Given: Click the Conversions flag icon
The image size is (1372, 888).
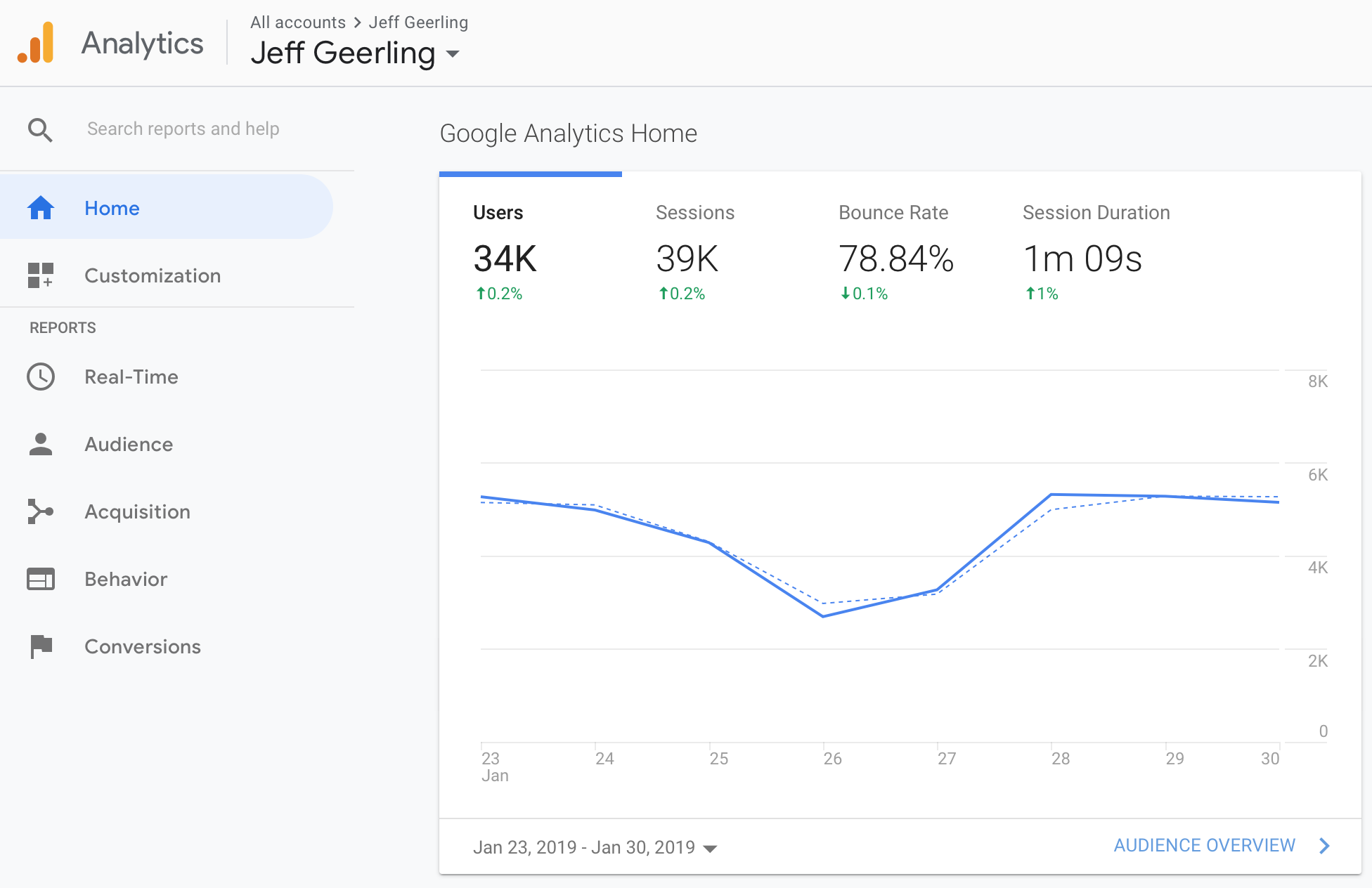Looking at the screenshot, I should [41, 646].
